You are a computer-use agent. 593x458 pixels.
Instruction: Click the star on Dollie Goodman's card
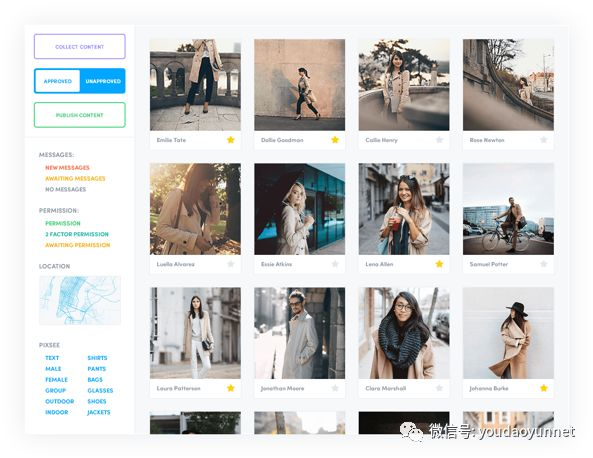[x=335, y=140]
